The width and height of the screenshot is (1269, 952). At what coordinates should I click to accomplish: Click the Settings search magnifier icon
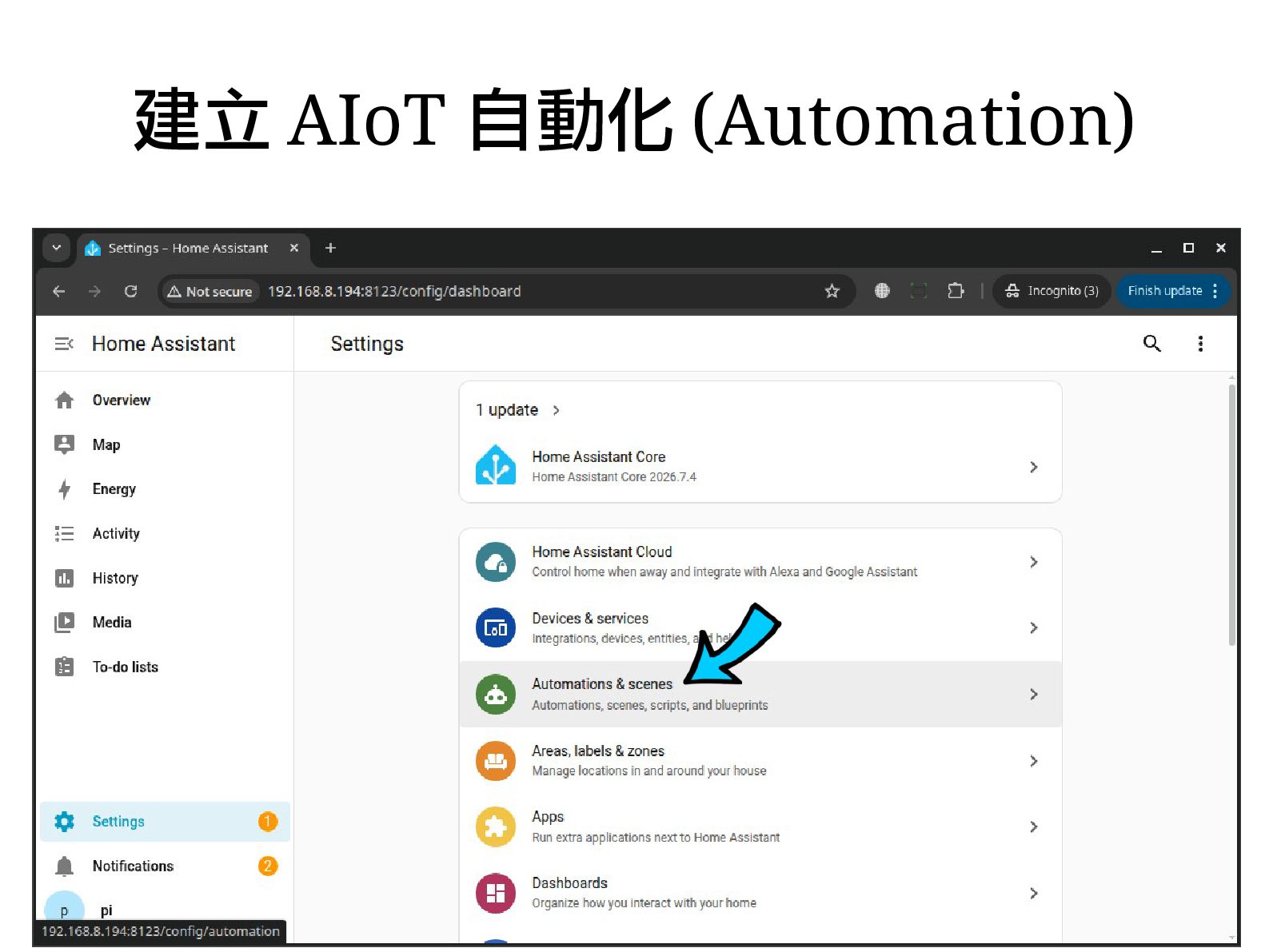pos(1151,344)
